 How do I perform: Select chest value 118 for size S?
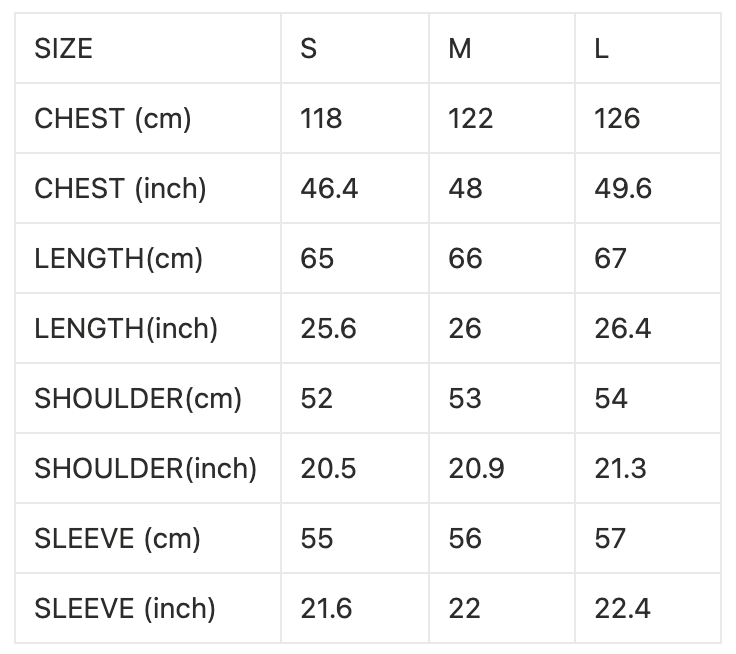(321, 118)
